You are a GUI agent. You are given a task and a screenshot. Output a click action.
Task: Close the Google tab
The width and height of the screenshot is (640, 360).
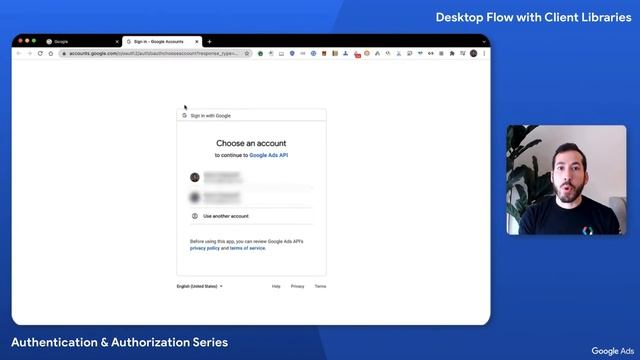pos(117,42)
